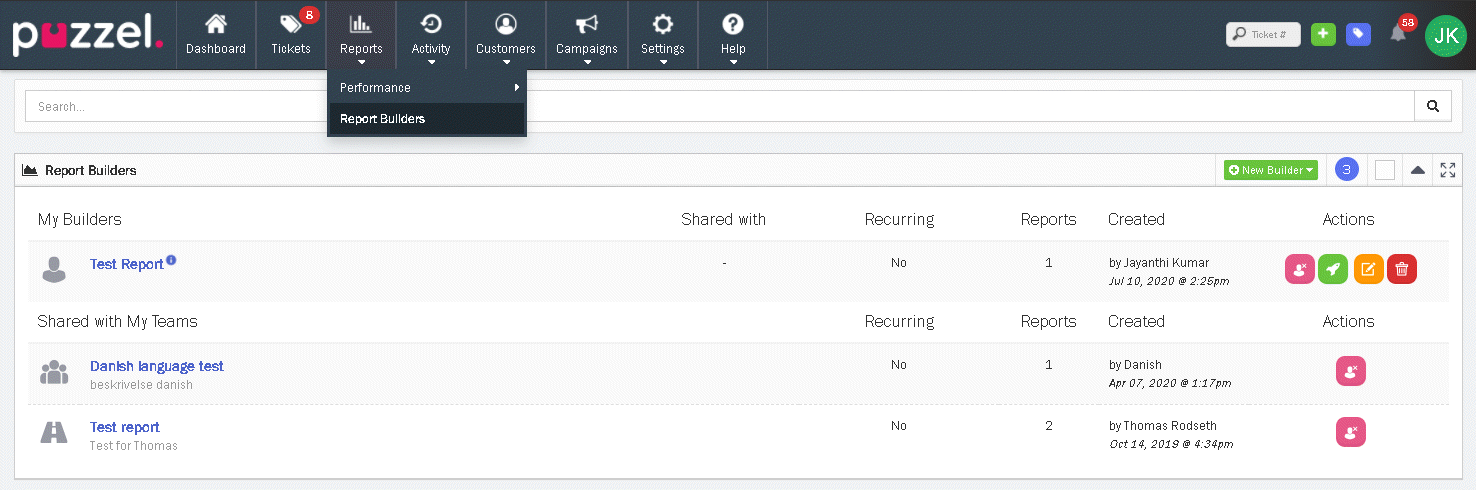Click the pink user icon in Danish language test row
This screenshot has width=1476, height=490.
point(1350,371)
